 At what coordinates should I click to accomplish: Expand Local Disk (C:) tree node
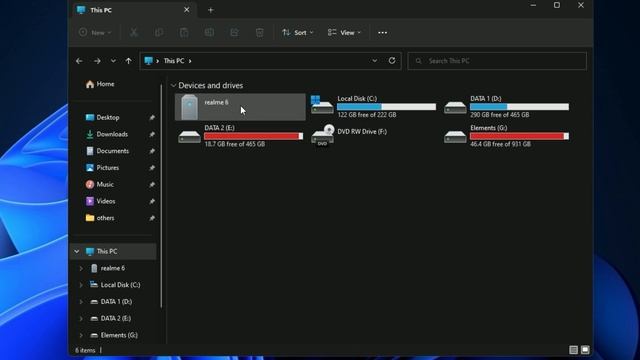[81, 285]
